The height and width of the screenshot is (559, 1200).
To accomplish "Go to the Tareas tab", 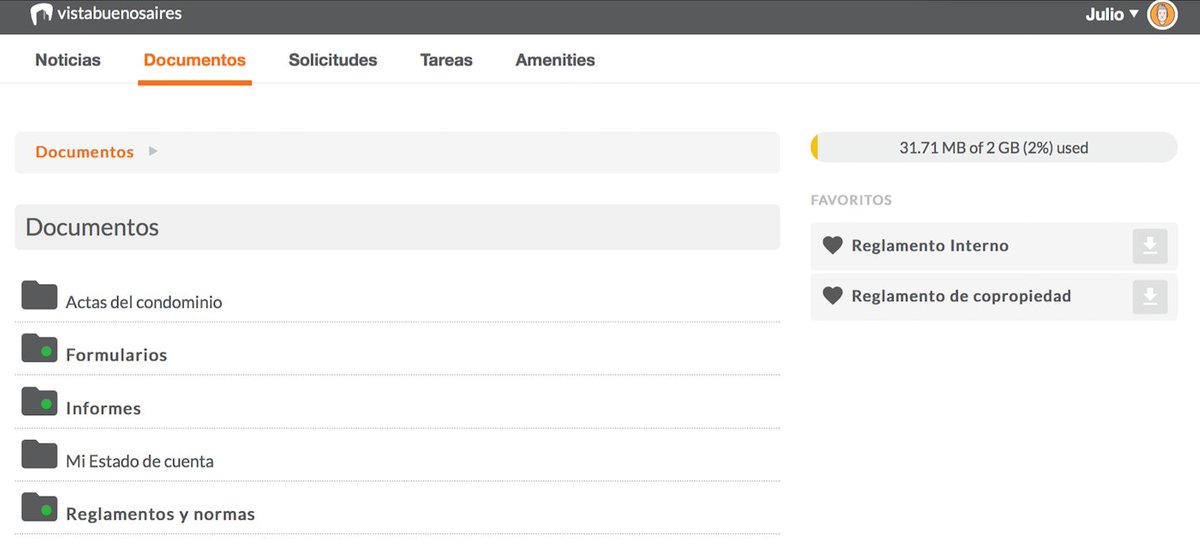I will tap(446, 60).
